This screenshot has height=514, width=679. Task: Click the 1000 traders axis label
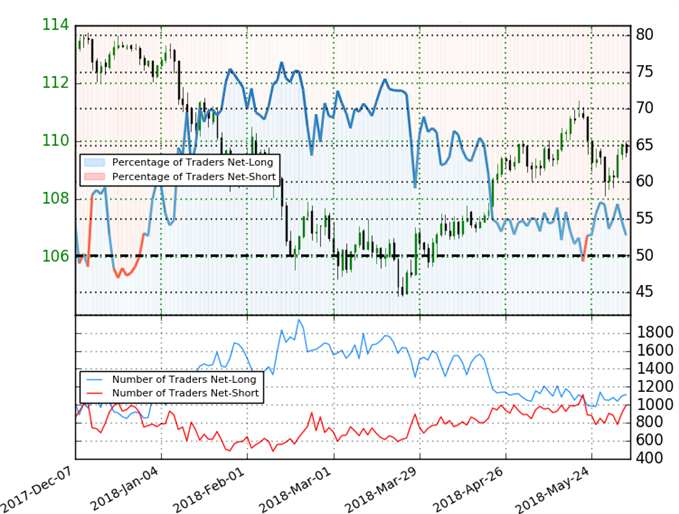tap(655, 404)
